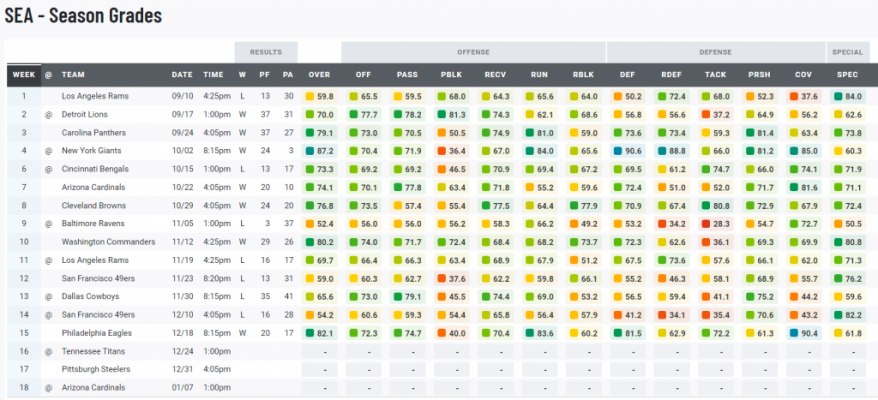Click the TACK column header

[715, 75]
